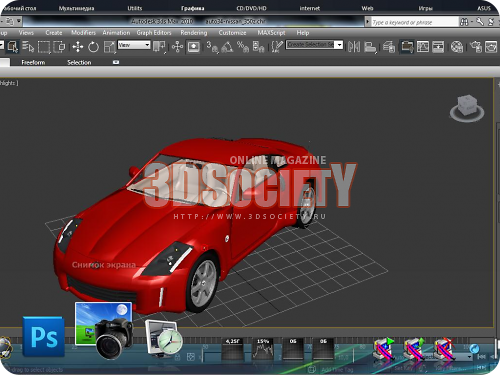Toggle Percent Snap
Viewport: 500px width, 375px height.
[x=243, y=47]
